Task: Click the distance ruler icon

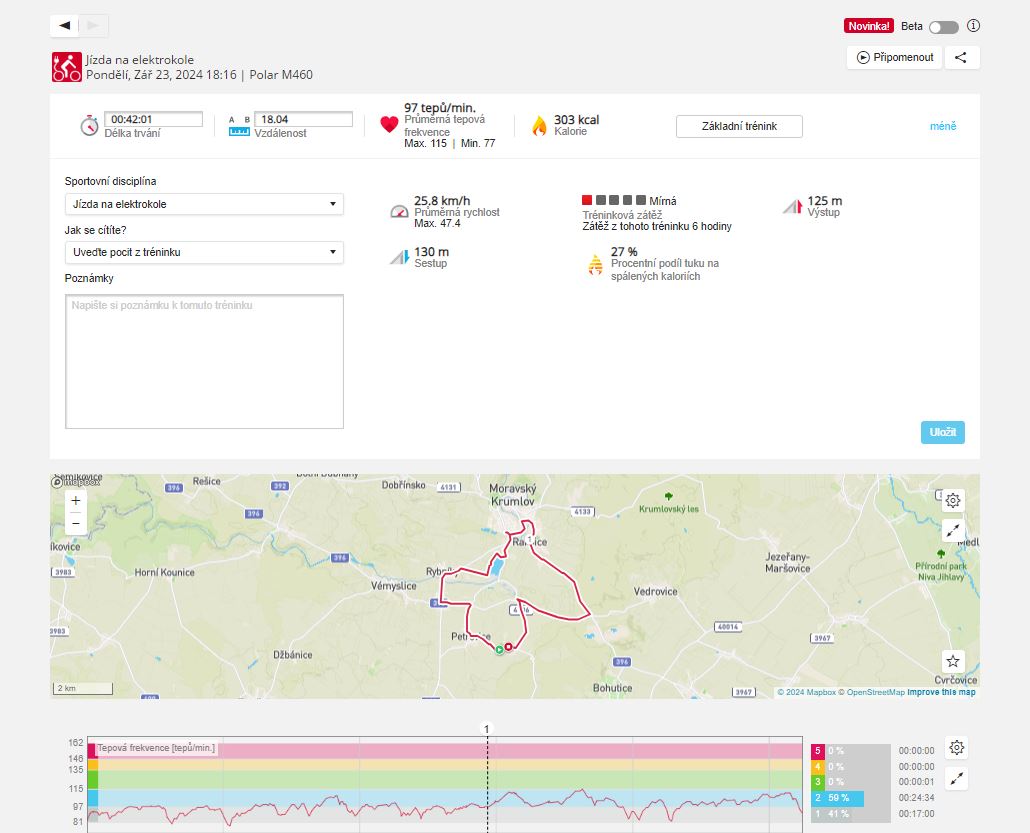Action: pos(239,127)
